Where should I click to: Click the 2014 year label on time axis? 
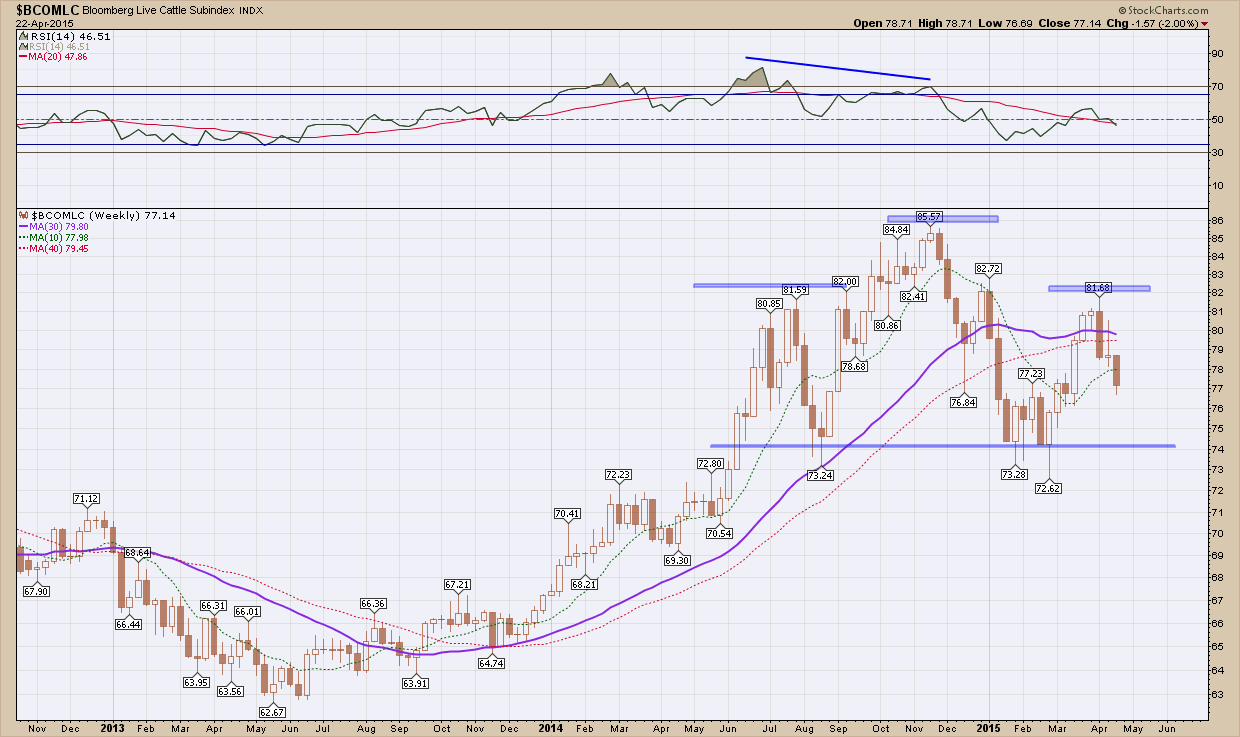point(553,729)
